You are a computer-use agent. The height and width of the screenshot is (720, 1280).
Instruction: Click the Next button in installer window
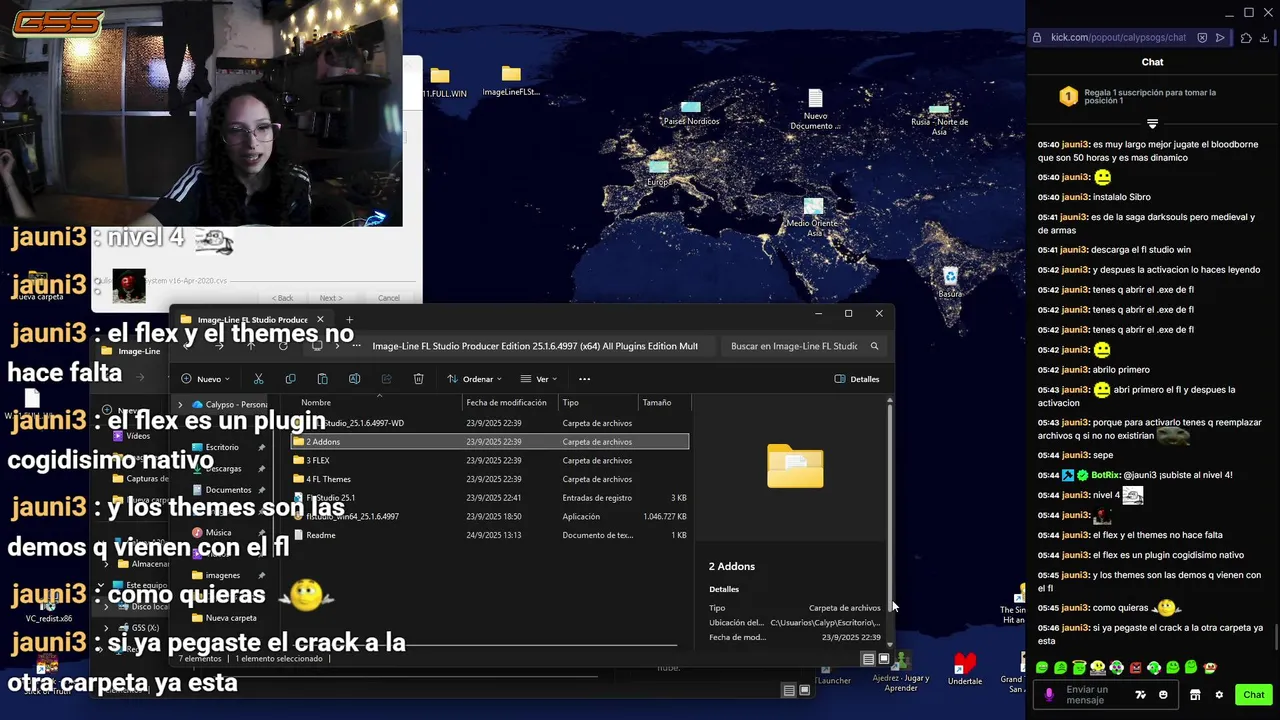(330, 298)
